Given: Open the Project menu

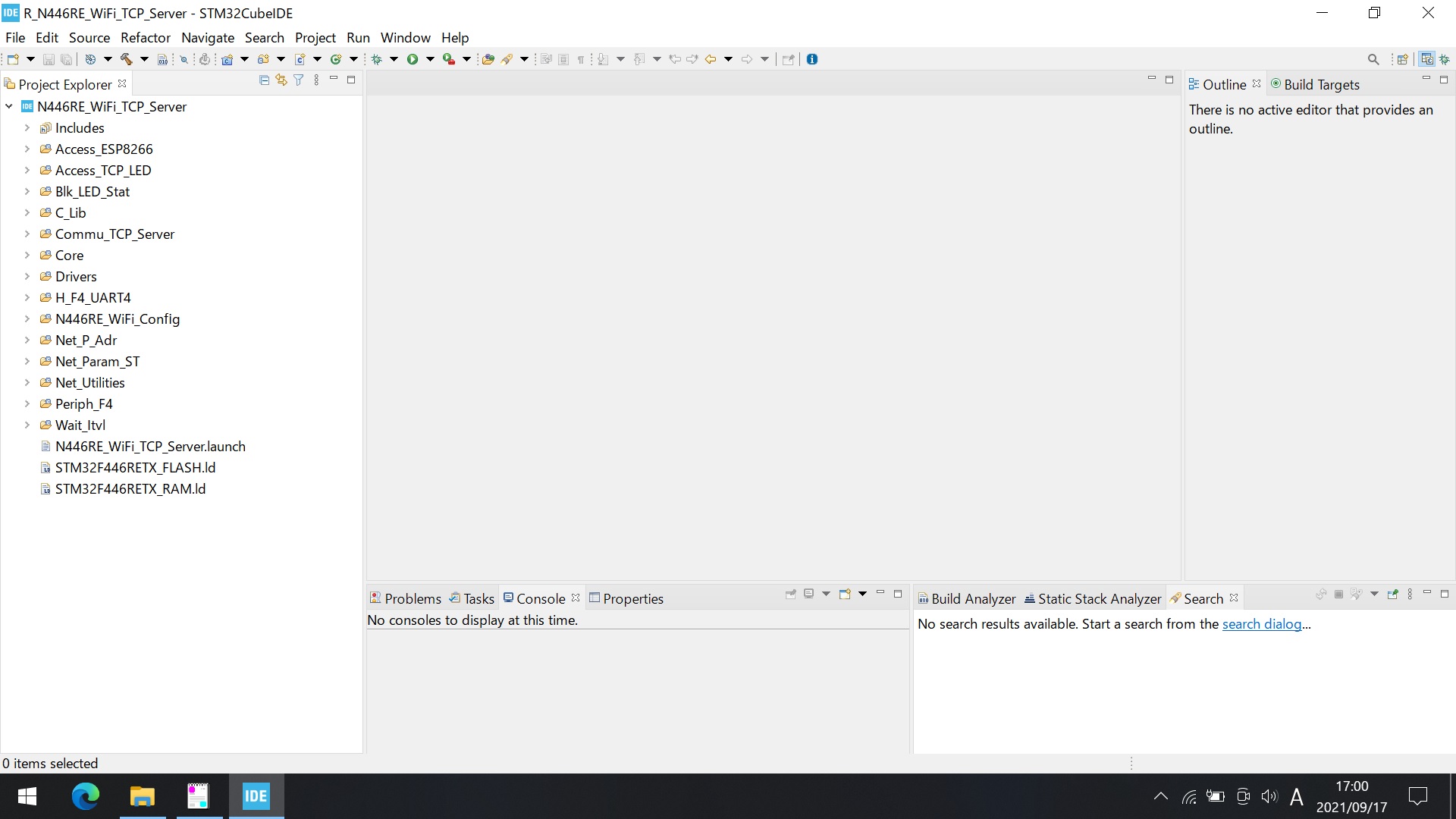Looking at the screenshot, I should (x=315, y=37).
